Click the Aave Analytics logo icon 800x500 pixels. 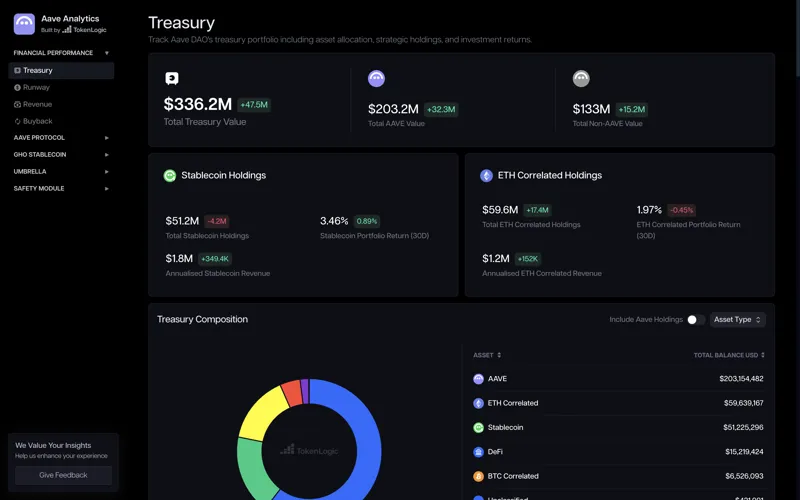[24, 24]
